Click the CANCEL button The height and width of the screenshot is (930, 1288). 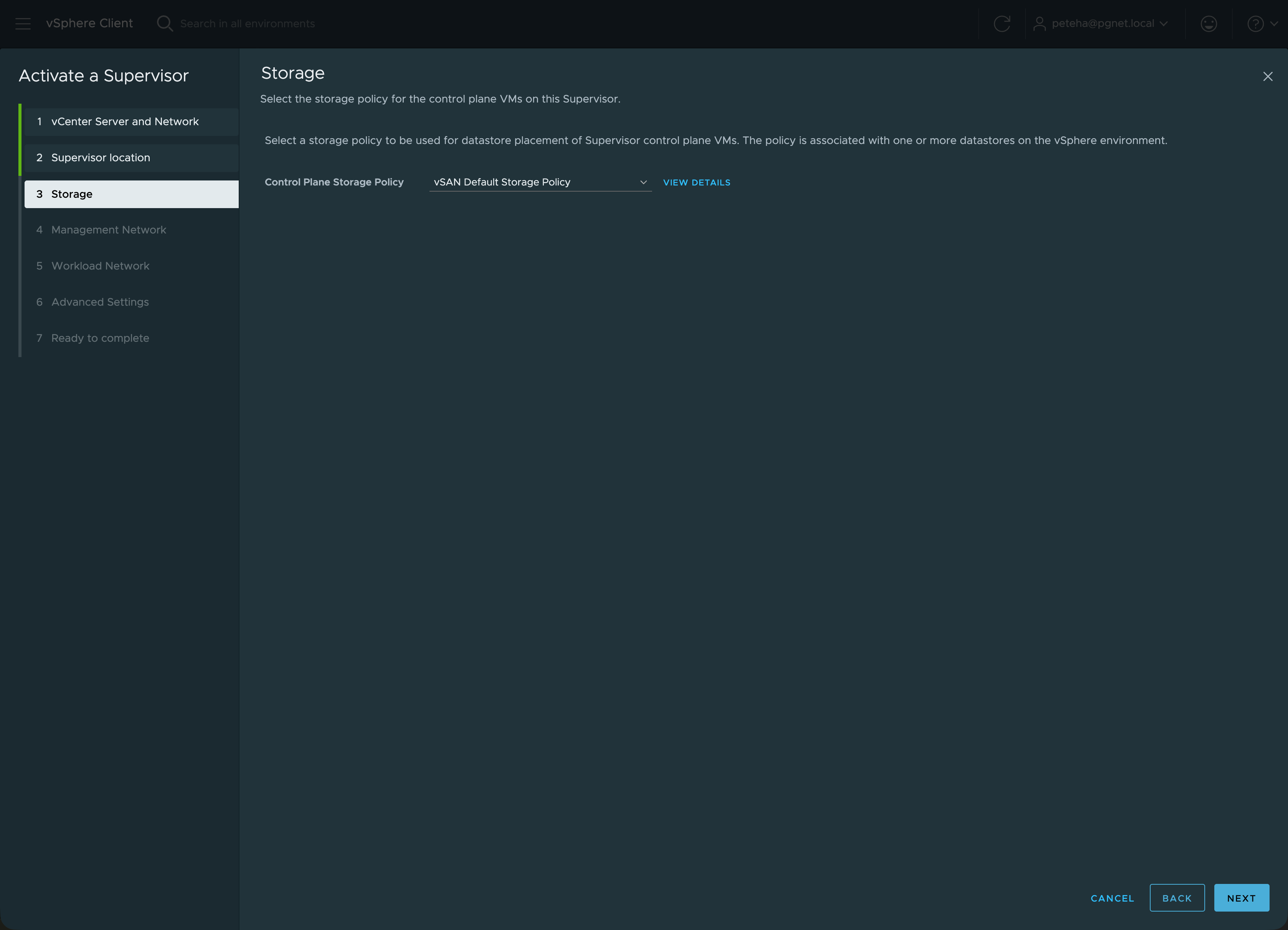tap(1112, 898)
